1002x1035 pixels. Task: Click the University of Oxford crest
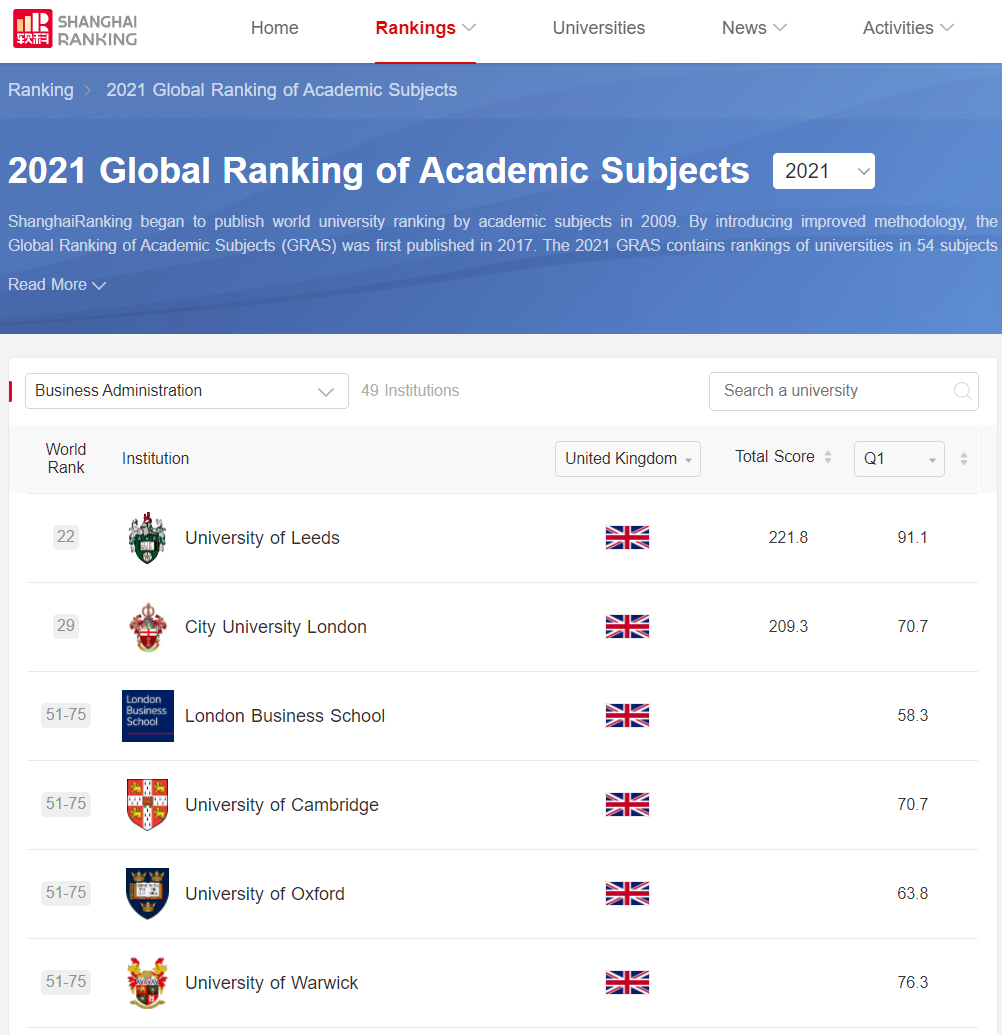pyautogui.click(x=147, y=894)
